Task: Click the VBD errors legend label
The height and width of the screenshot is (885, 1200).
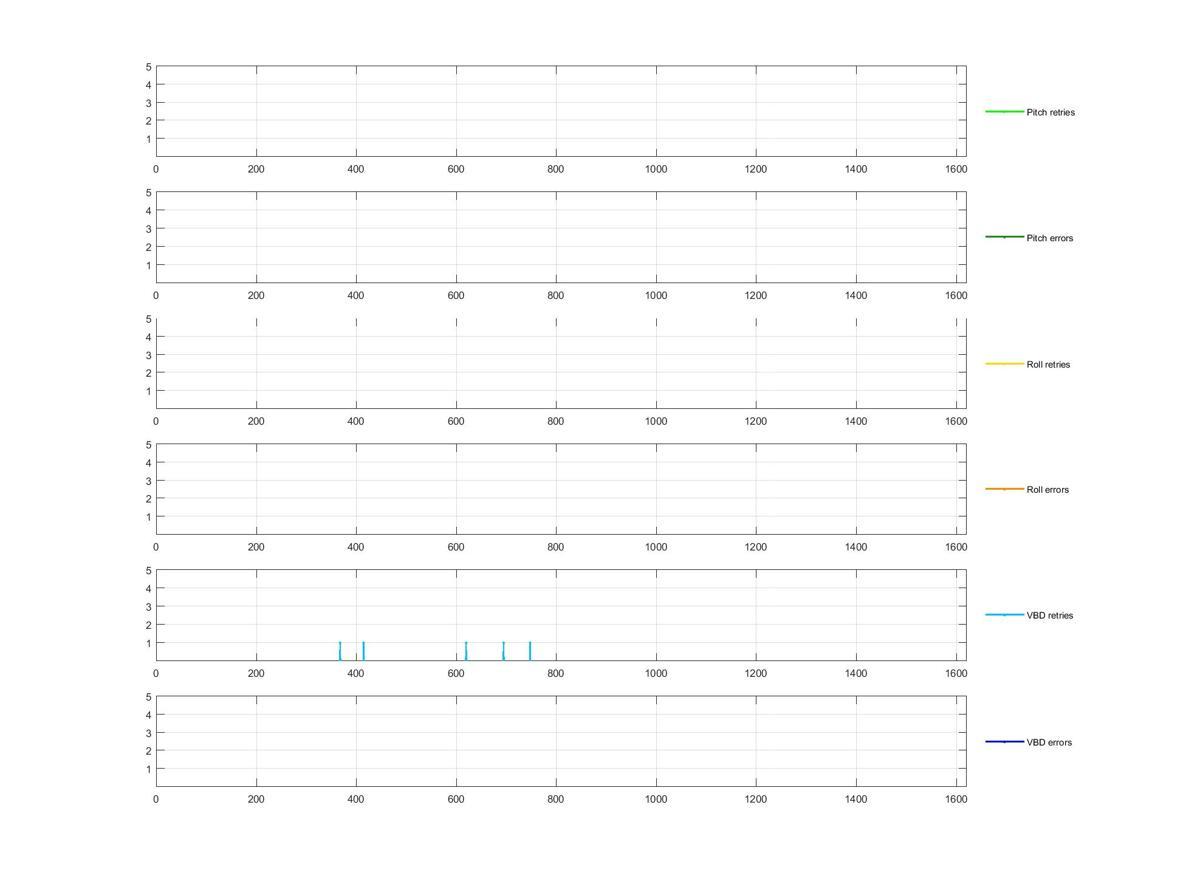Action: click(x=1049, y=742)
